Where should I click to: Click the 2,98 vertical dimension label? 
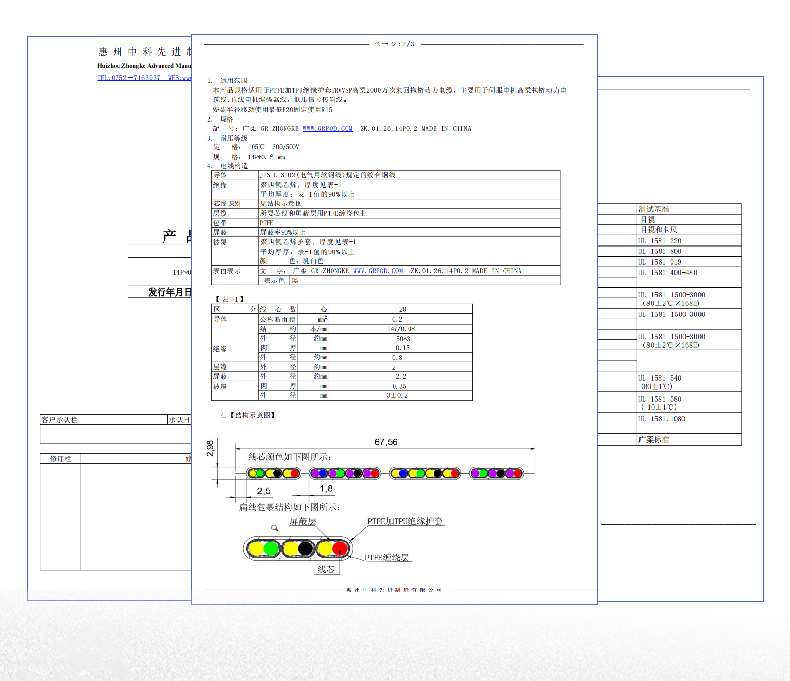click(210, 450)
